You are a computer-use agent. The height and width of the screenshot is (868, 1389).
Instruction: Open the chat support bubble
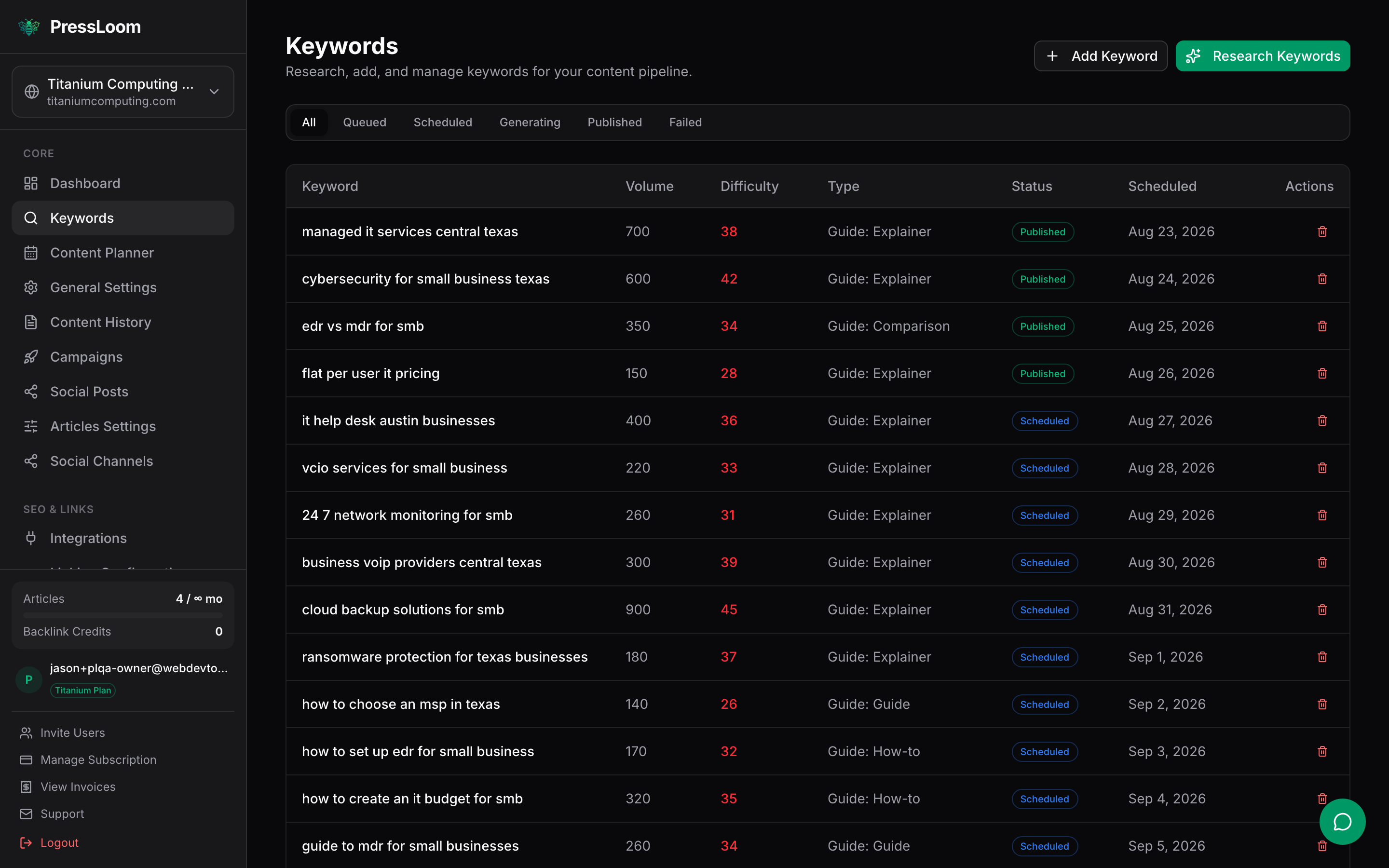(1342, 822)
